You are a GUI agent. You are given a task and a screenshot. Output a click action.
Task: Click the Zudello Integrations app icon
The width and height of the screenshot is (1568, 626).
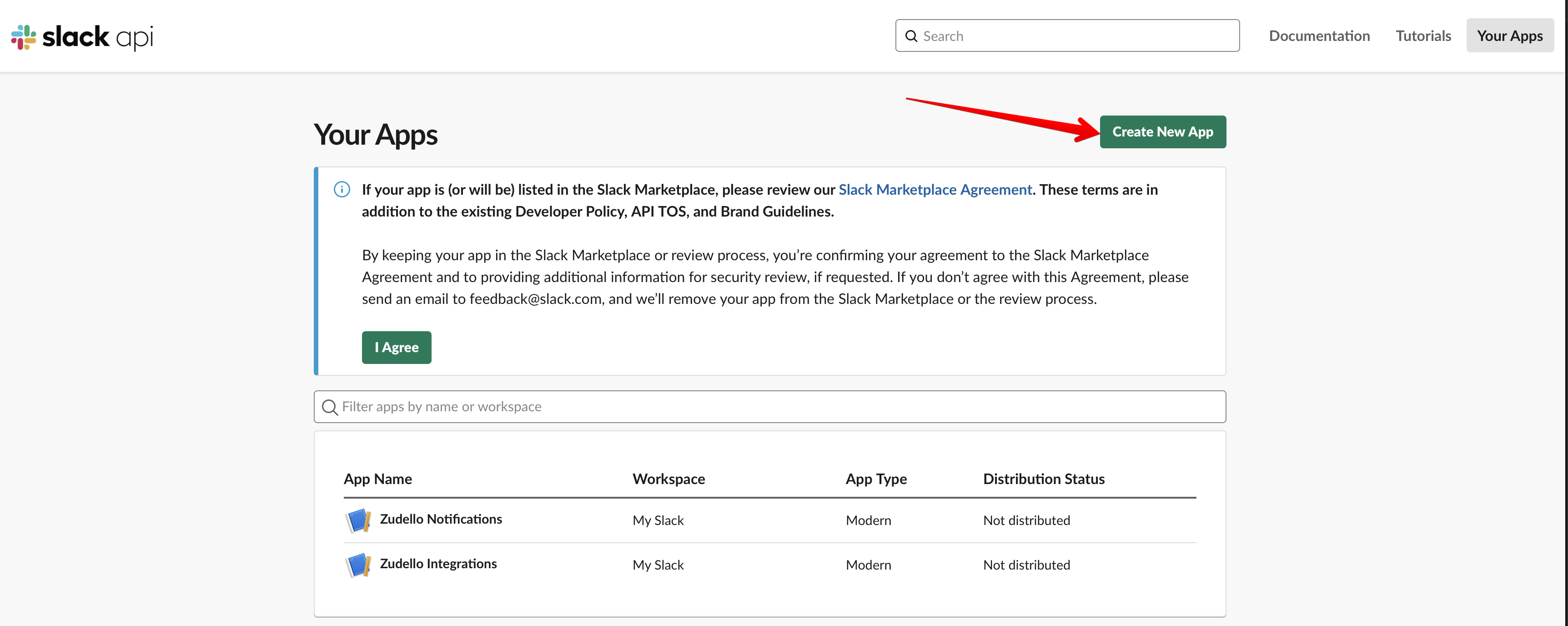coord(358,565)
